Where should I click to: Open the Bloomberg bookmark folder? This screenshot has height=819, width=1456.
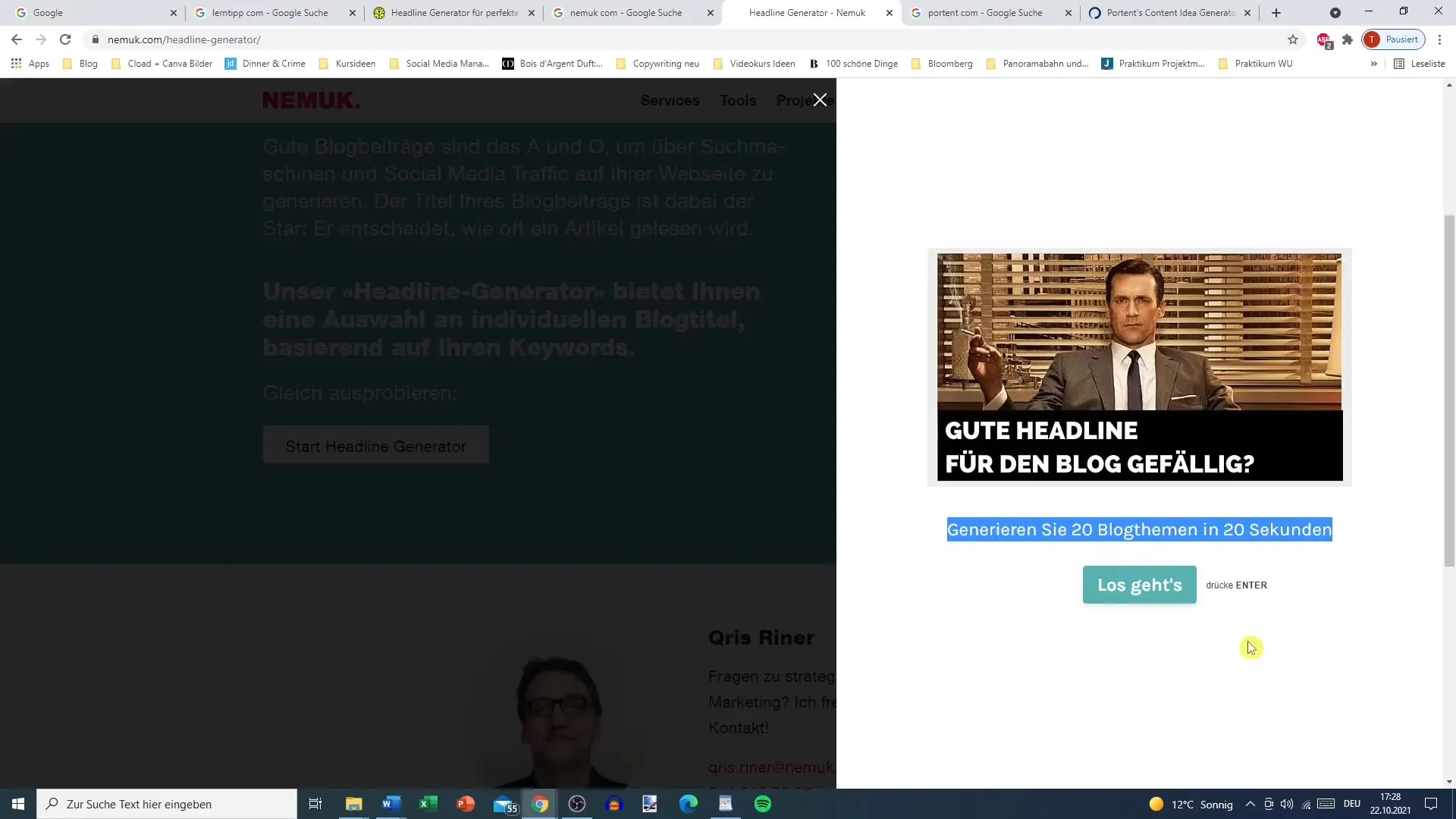[x=942, y=64]
